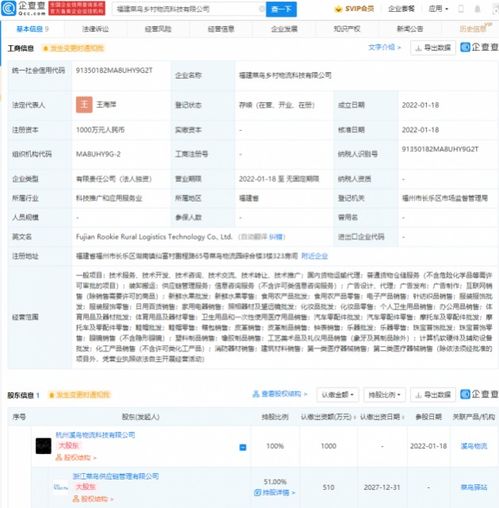Click the change-notice badge beside 股东信息

(x=79, y=395)
